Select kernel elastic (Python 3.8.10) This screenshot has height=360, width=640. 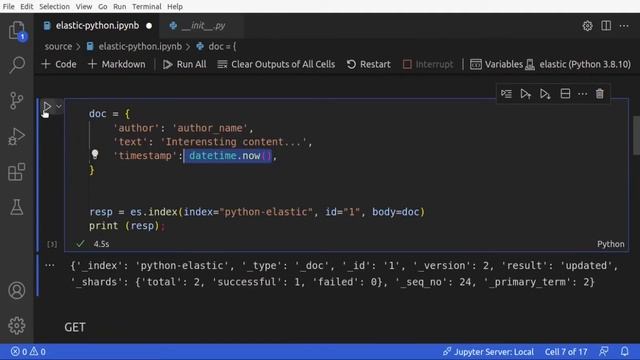578,64
